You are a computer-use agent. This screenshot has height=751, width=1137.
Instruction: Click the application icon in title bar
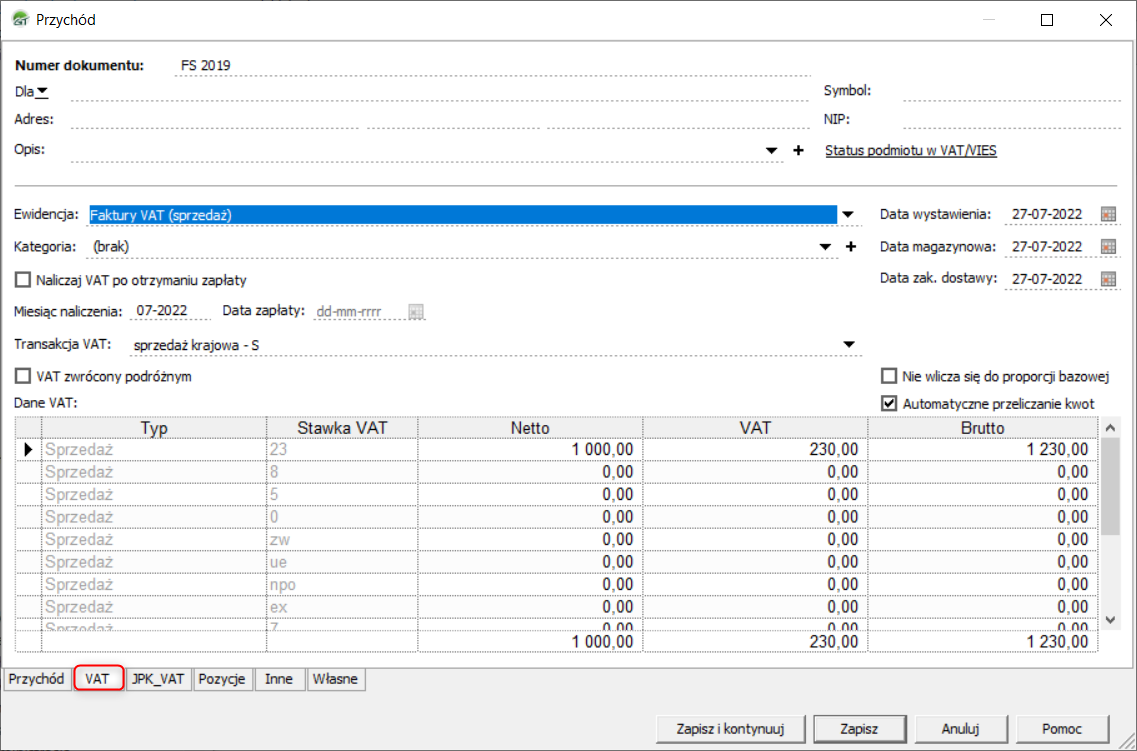point(21,20)
